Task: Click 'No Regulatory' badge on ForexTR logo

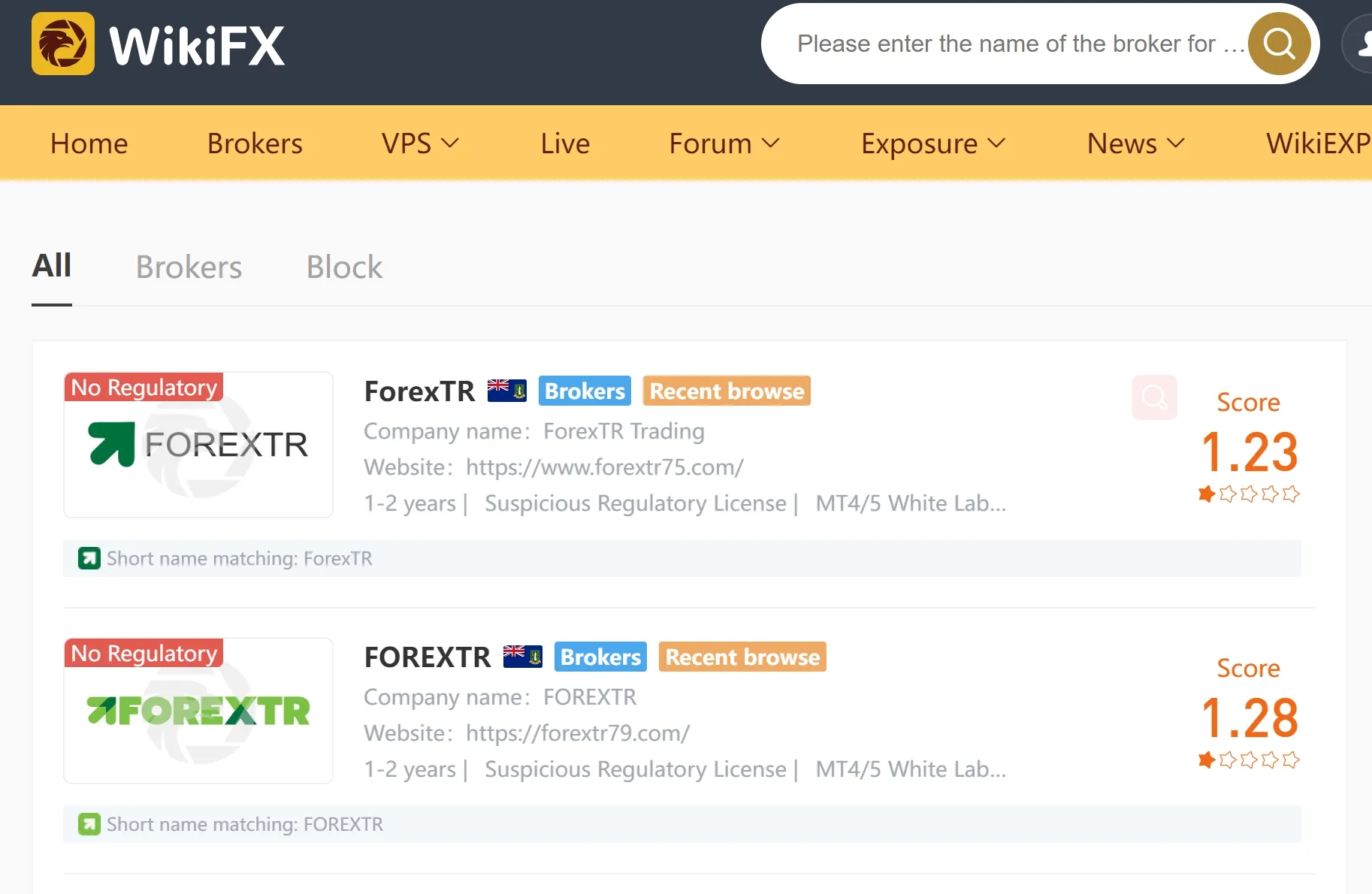Action: click(x=144, y=387)
